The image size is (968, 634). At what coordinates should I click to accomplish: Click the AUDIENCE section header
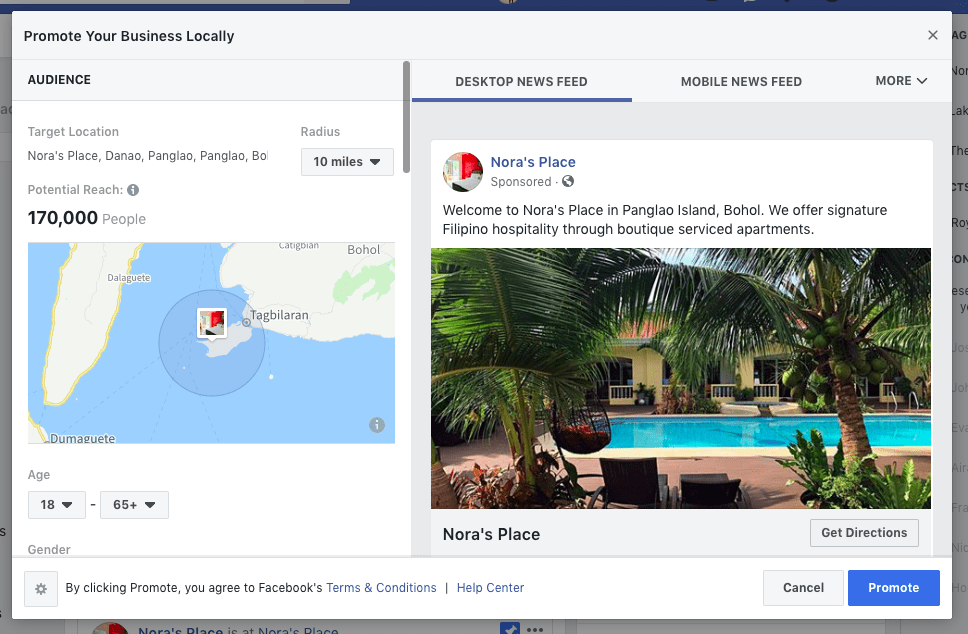click(x=59, y=80)
